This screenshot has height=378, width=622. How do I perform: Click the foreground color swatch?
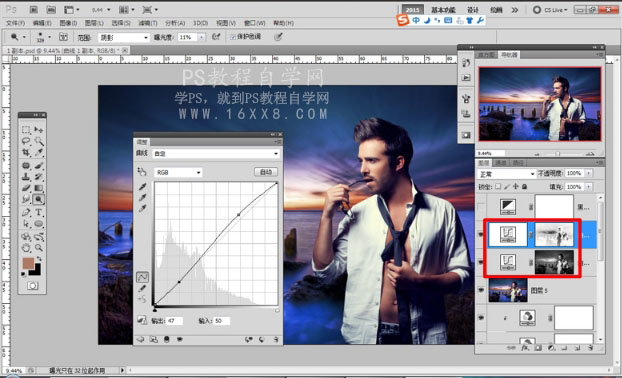[x=28, y=263]
